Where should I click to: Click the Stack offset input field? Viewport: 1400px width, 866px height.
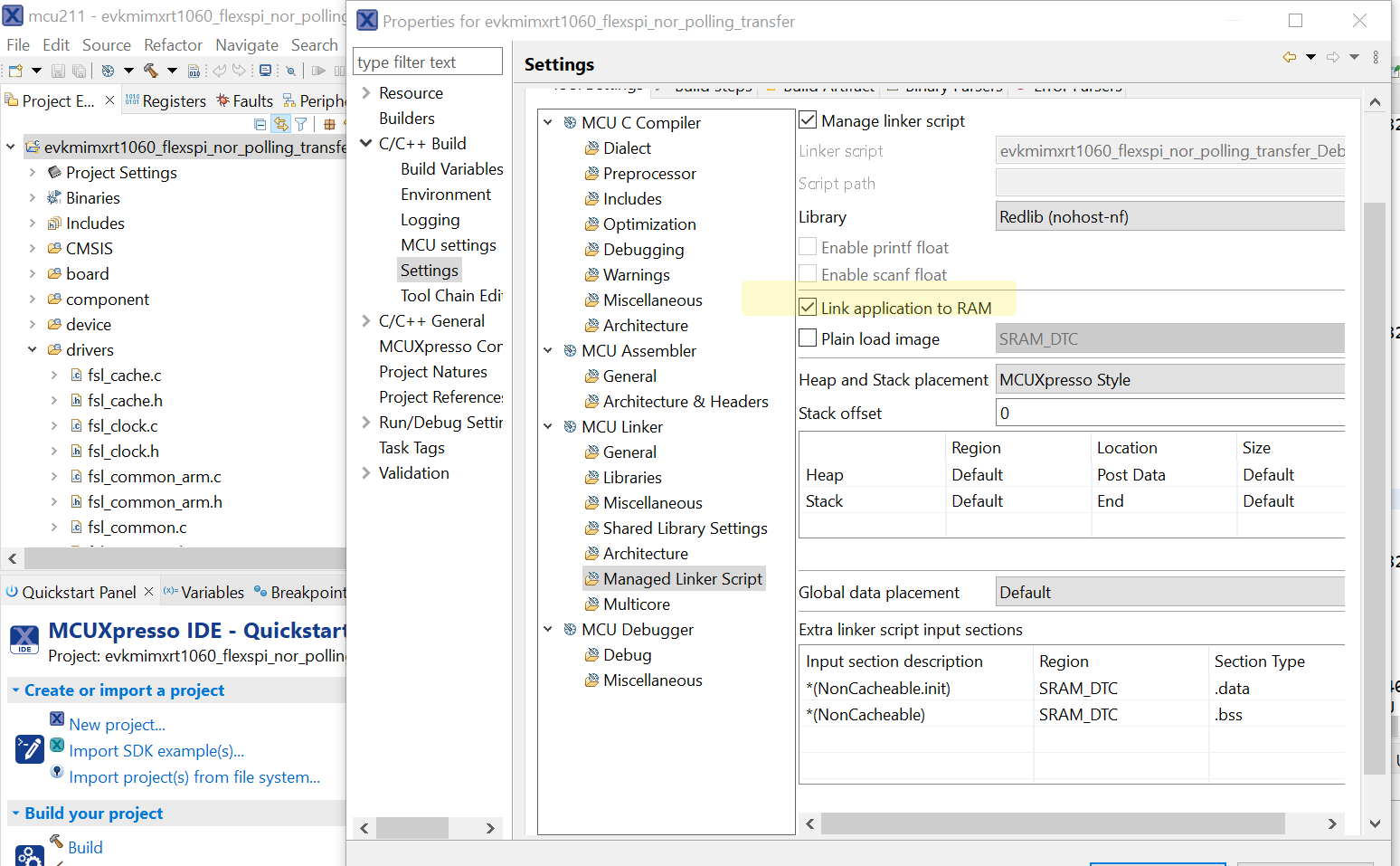click(1170, 414)
